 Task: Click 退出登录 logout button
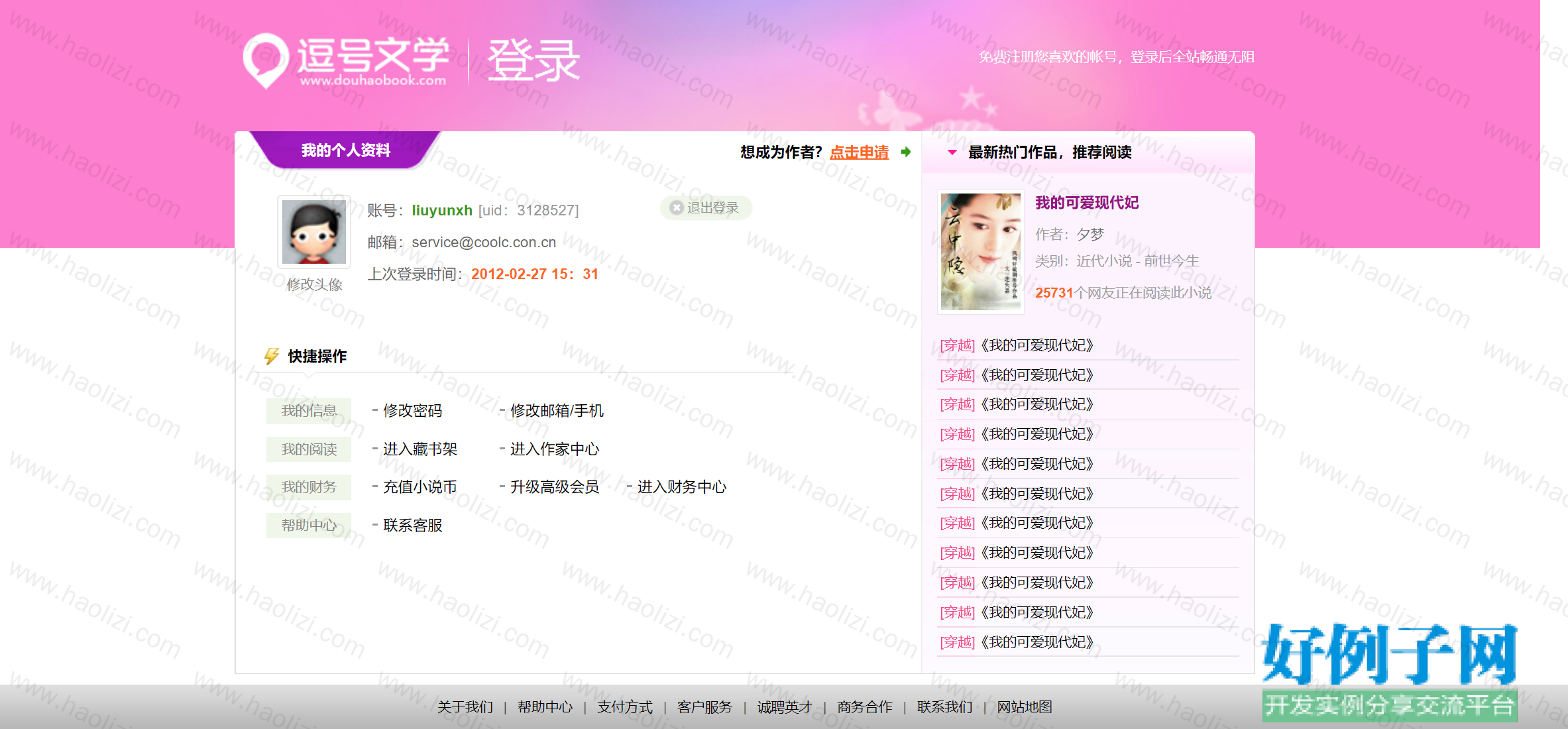point(706,208)
